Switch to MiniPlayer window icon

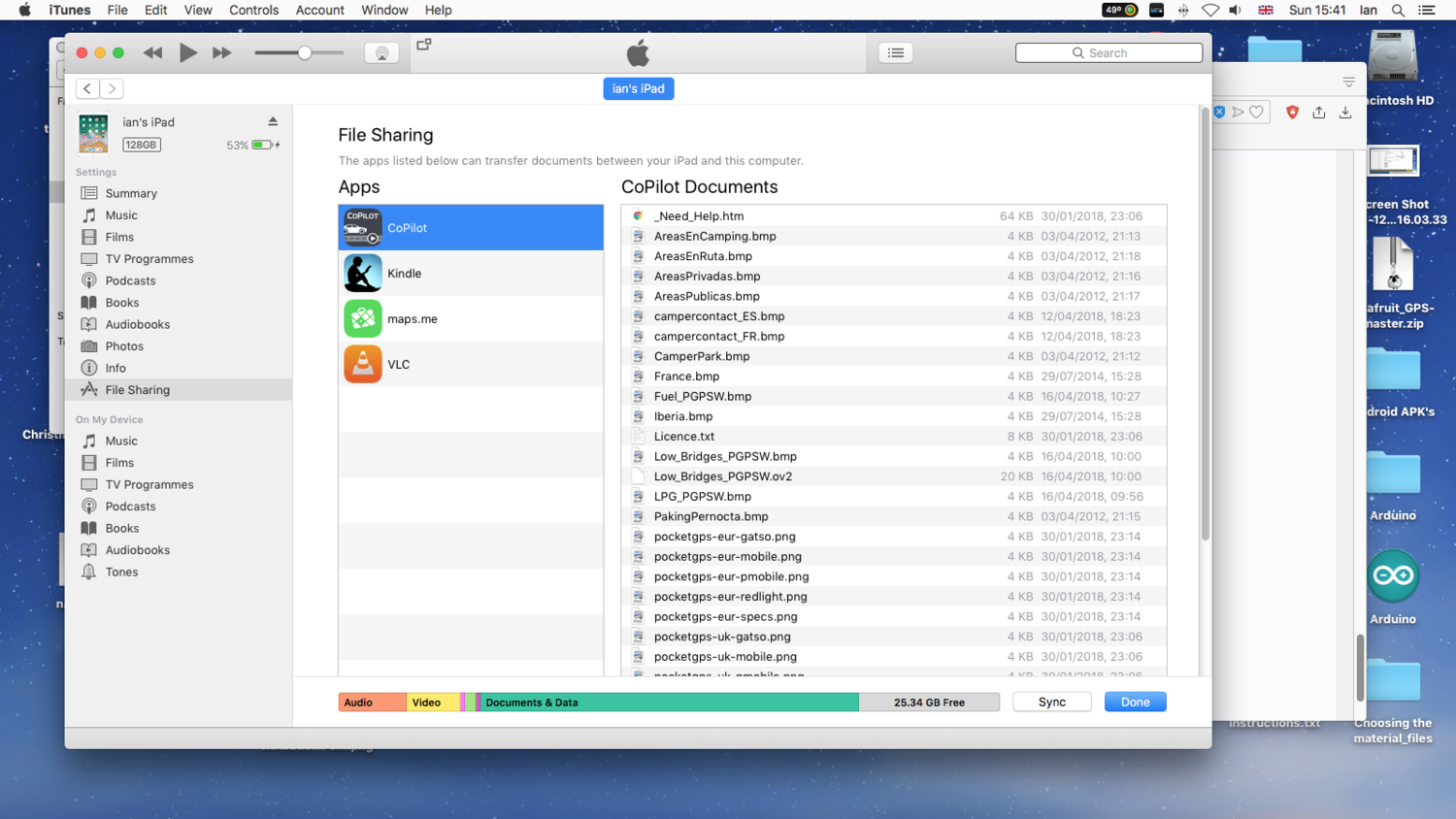(424, 45)
